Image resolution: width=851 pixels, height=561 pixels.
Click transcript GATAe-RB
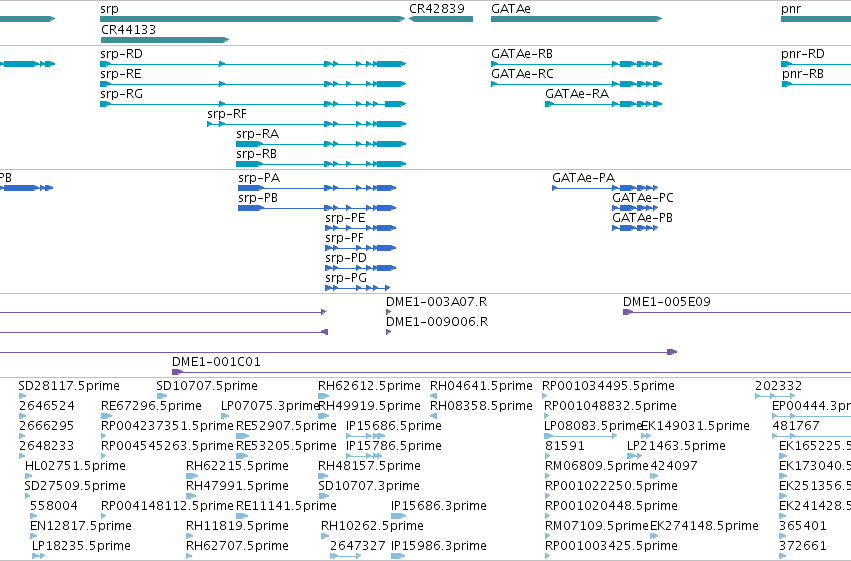point(576,64)
